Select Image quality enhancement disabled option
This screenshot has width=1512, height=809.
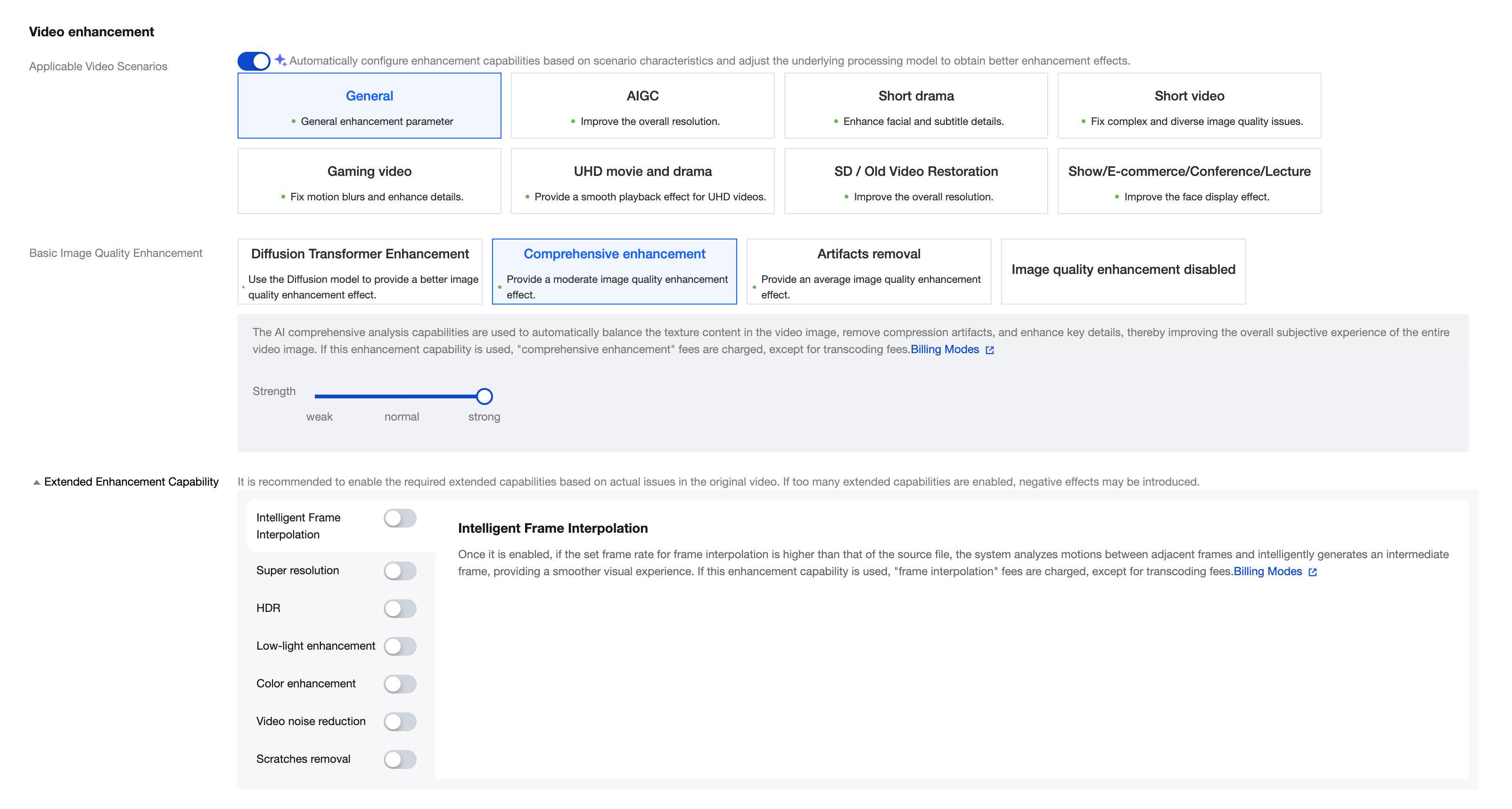tap(1123, 271)
